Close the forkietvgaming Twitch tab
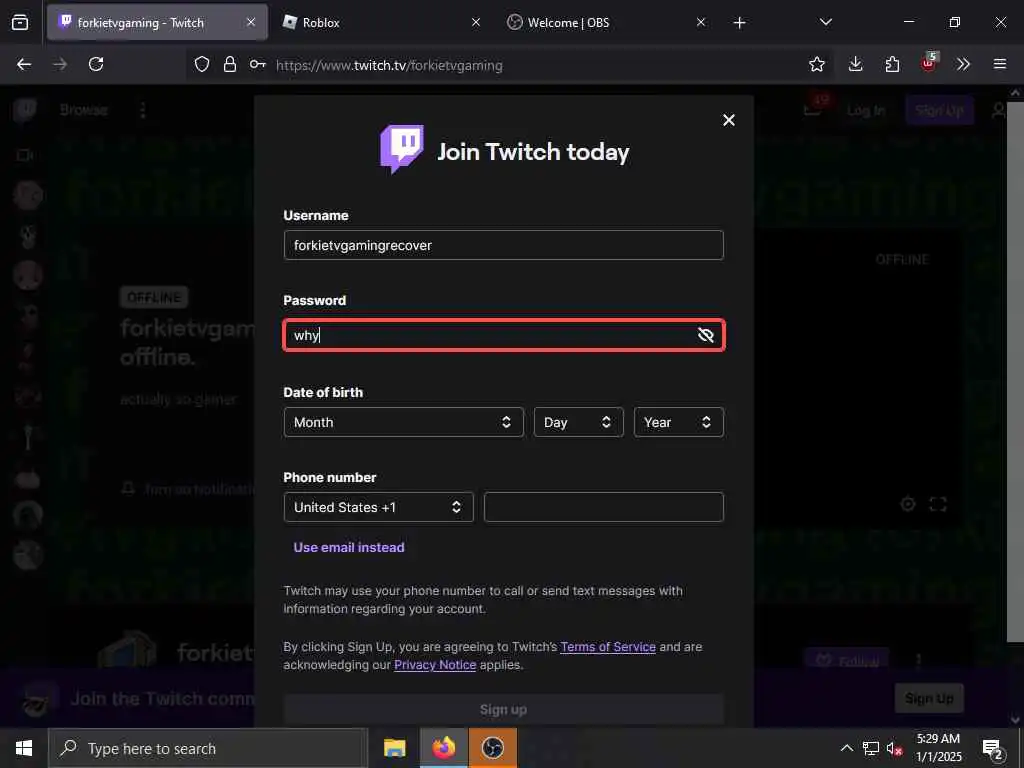This screenshot has width=1024, height=768. tap(251, 23)
